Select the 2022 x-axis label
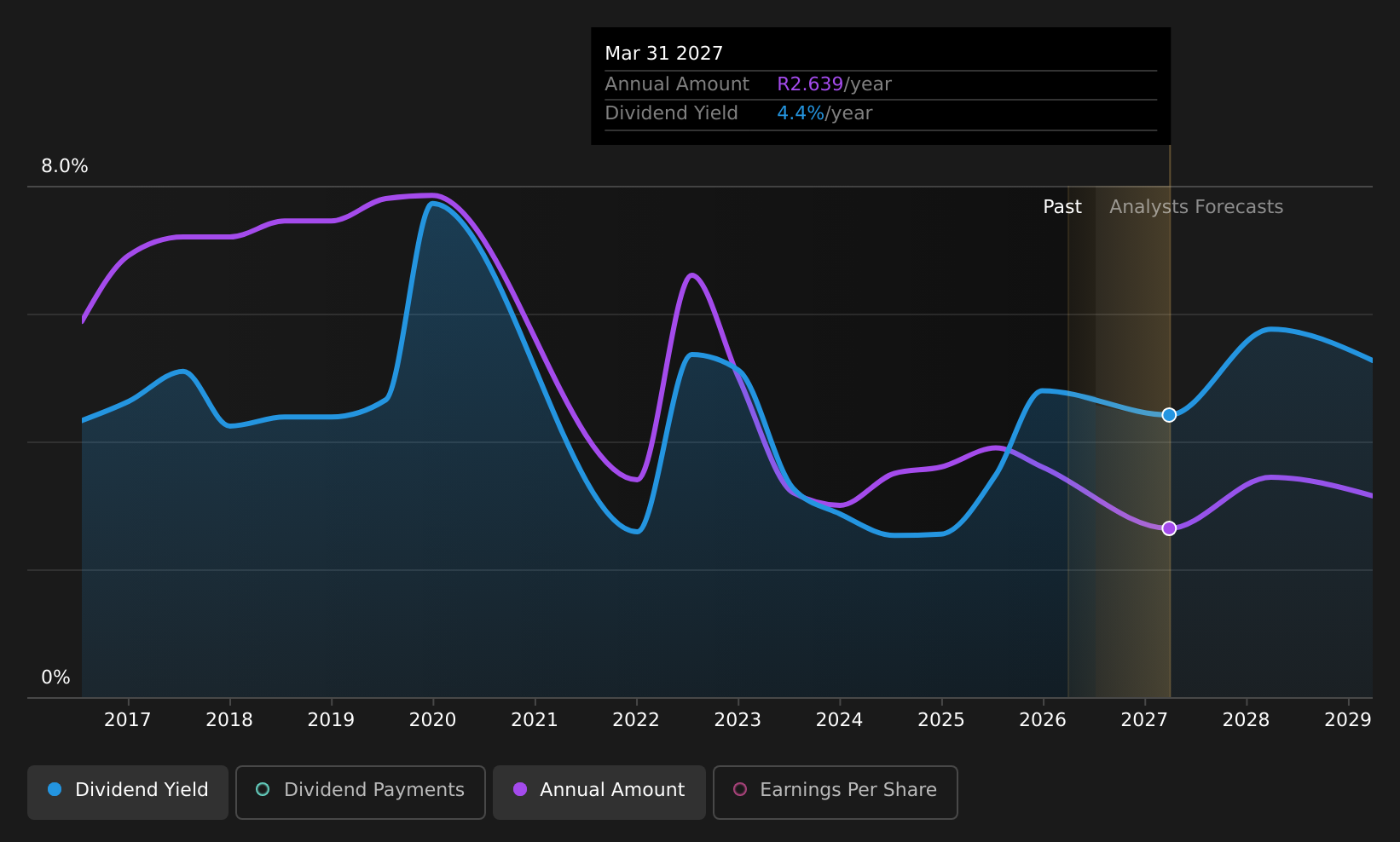The width and height of the screenshot is (1400, 842). pos(636,720)
